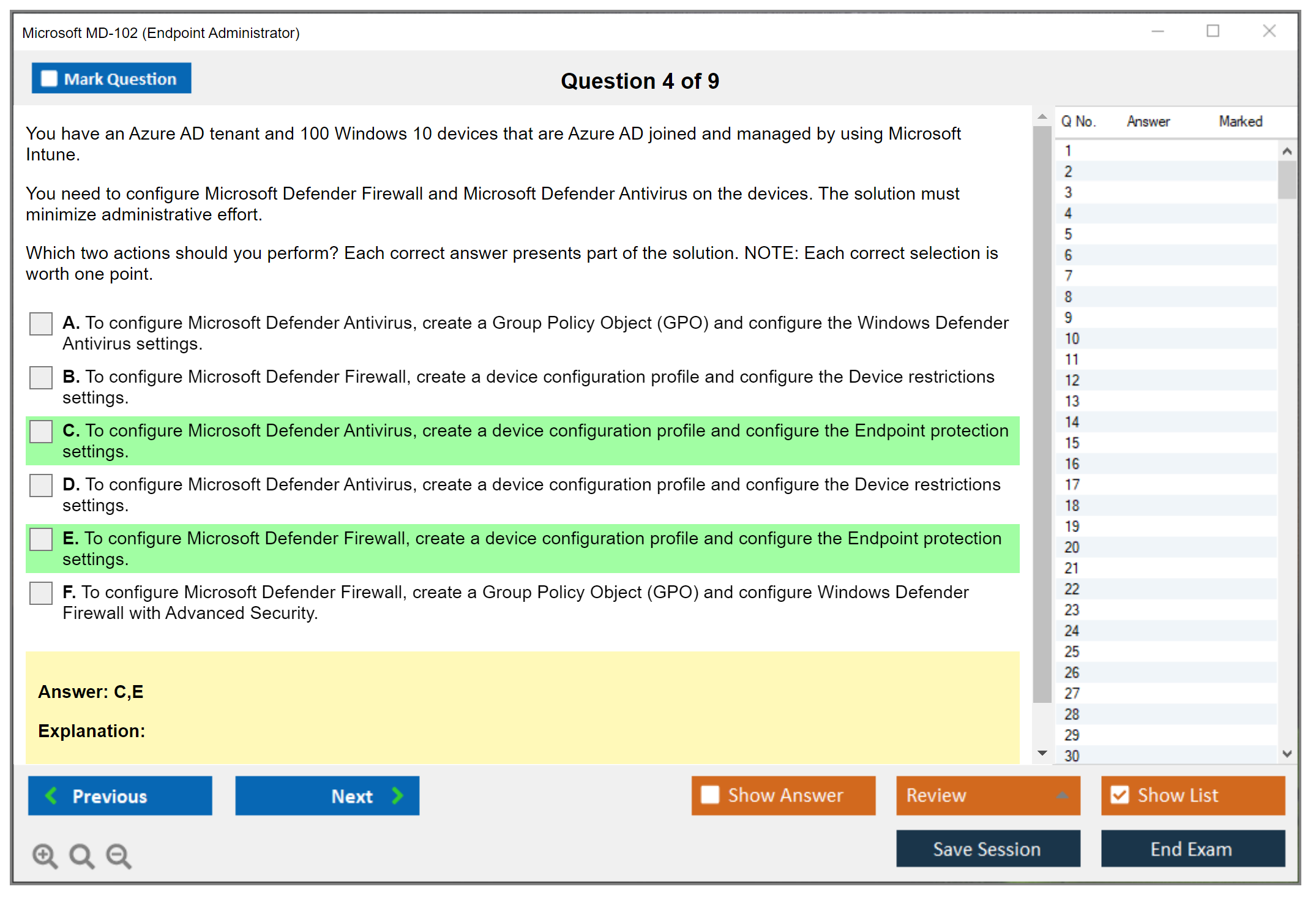Viewport: 1316px width, 900px height.
Task: Toggle the Show List checkbox
Action: pyautogui.click(x=1120, y=795)
